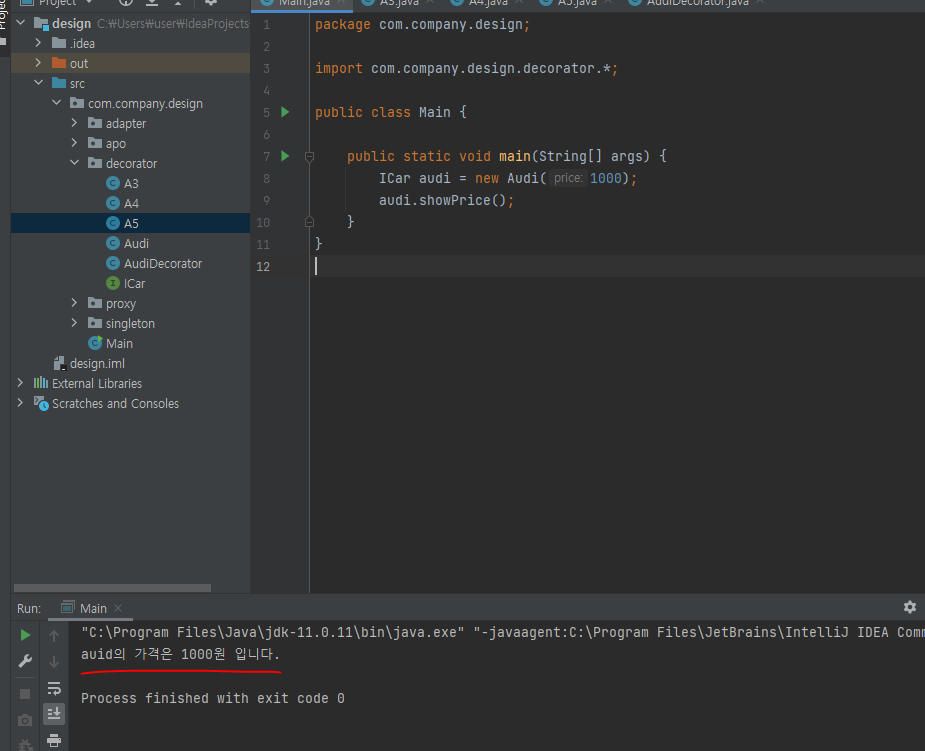Expand the .idea folder
Viewport: 925px width, 751px height.
(38, 43)
